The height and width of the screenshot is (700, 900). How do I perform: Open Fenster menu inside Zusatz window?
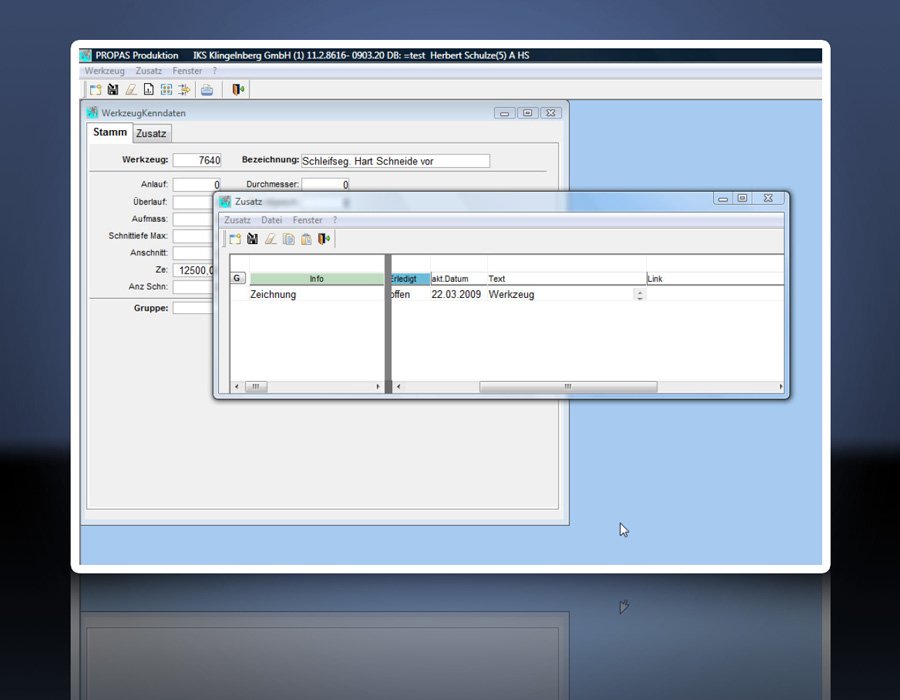(x=308, y=220)
